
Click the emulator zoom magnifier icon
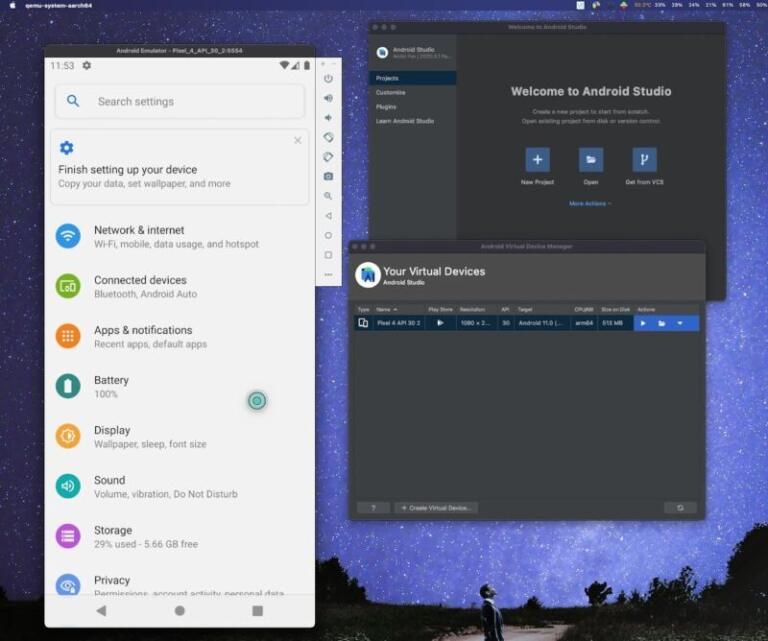328,196
